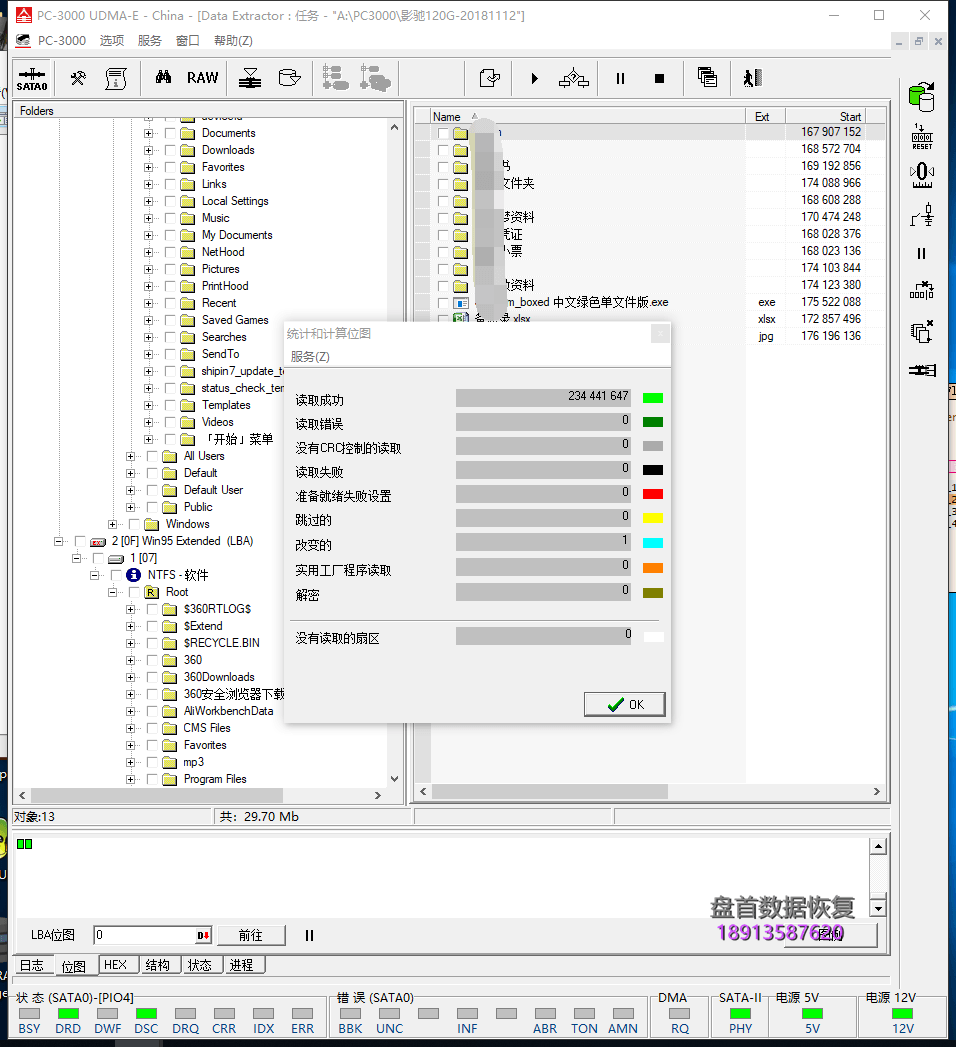Check the Windows folder checkbox
The width and height of the screenshot is (956, 1047).
coord(134,524)
